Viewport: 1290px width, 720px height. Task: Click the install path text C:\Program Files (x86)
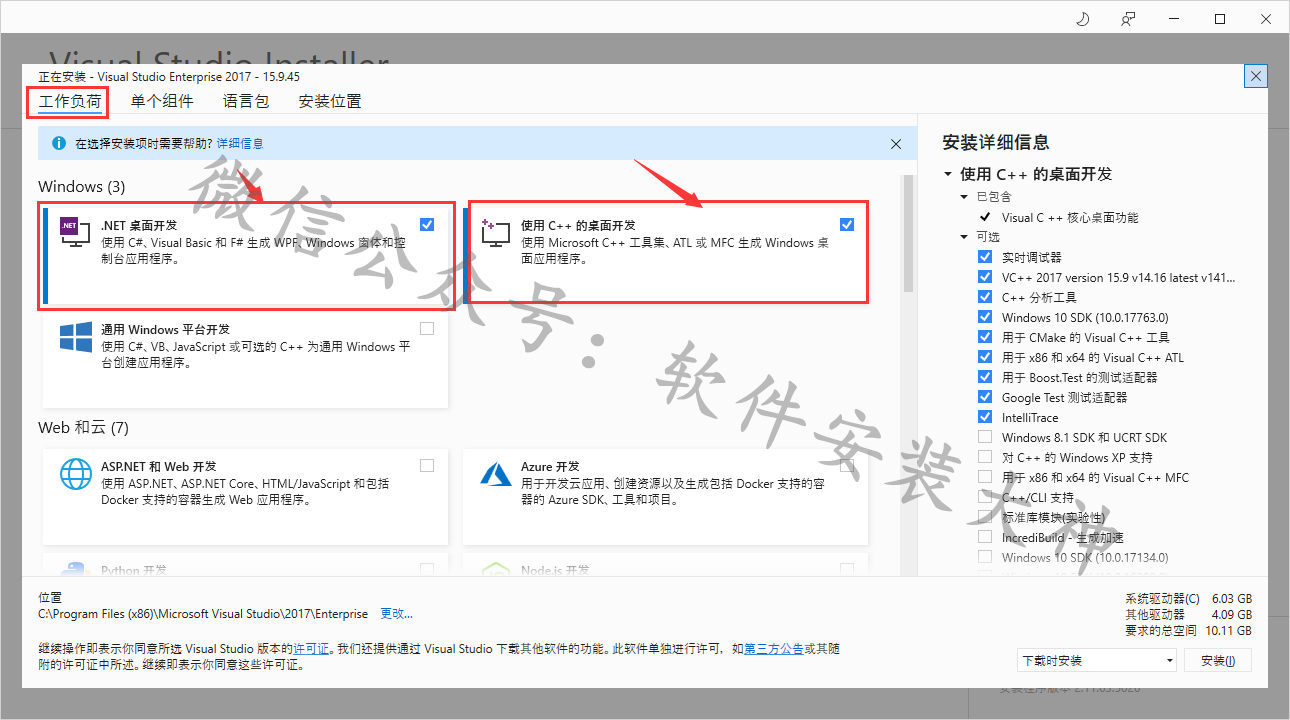tap(203, 613)
